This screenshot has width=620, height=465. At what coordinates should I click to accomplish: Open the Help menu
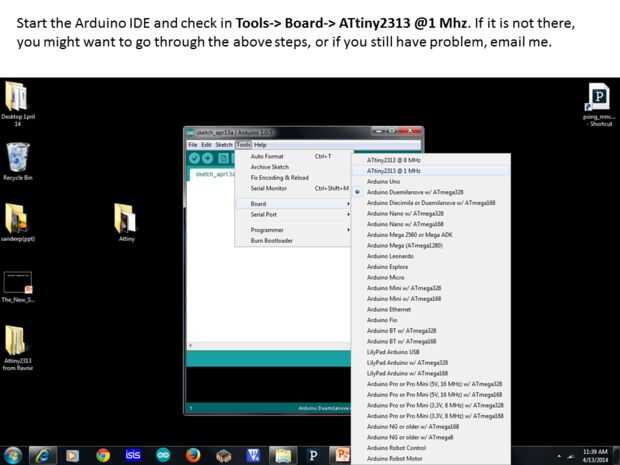pos(260,145)
